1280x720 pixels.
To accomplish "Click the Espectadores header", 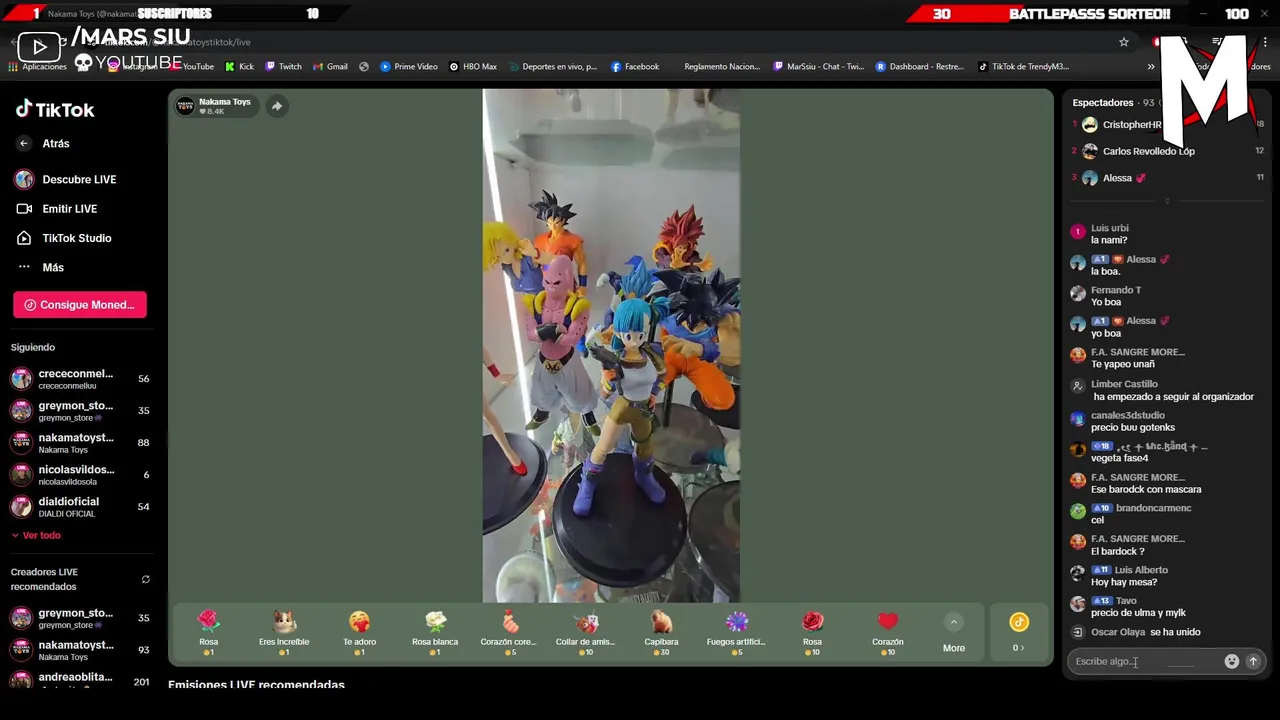I will pos(1102,102).
